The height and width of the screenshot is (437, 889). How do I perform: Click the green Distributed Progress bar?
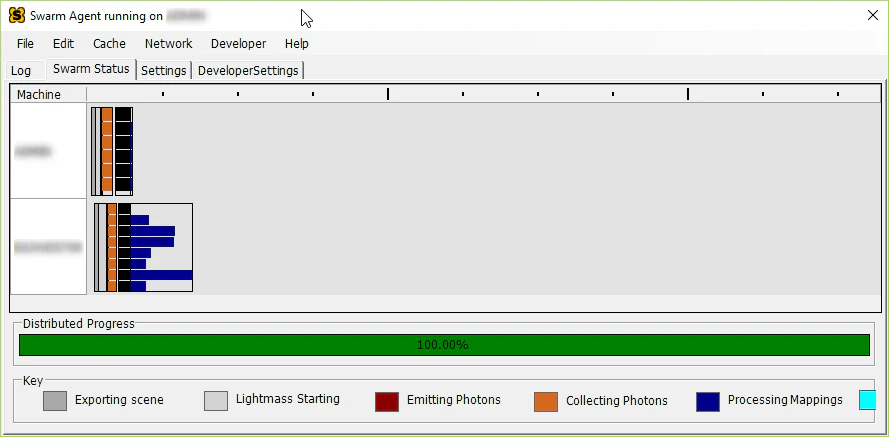pos(444,345)
